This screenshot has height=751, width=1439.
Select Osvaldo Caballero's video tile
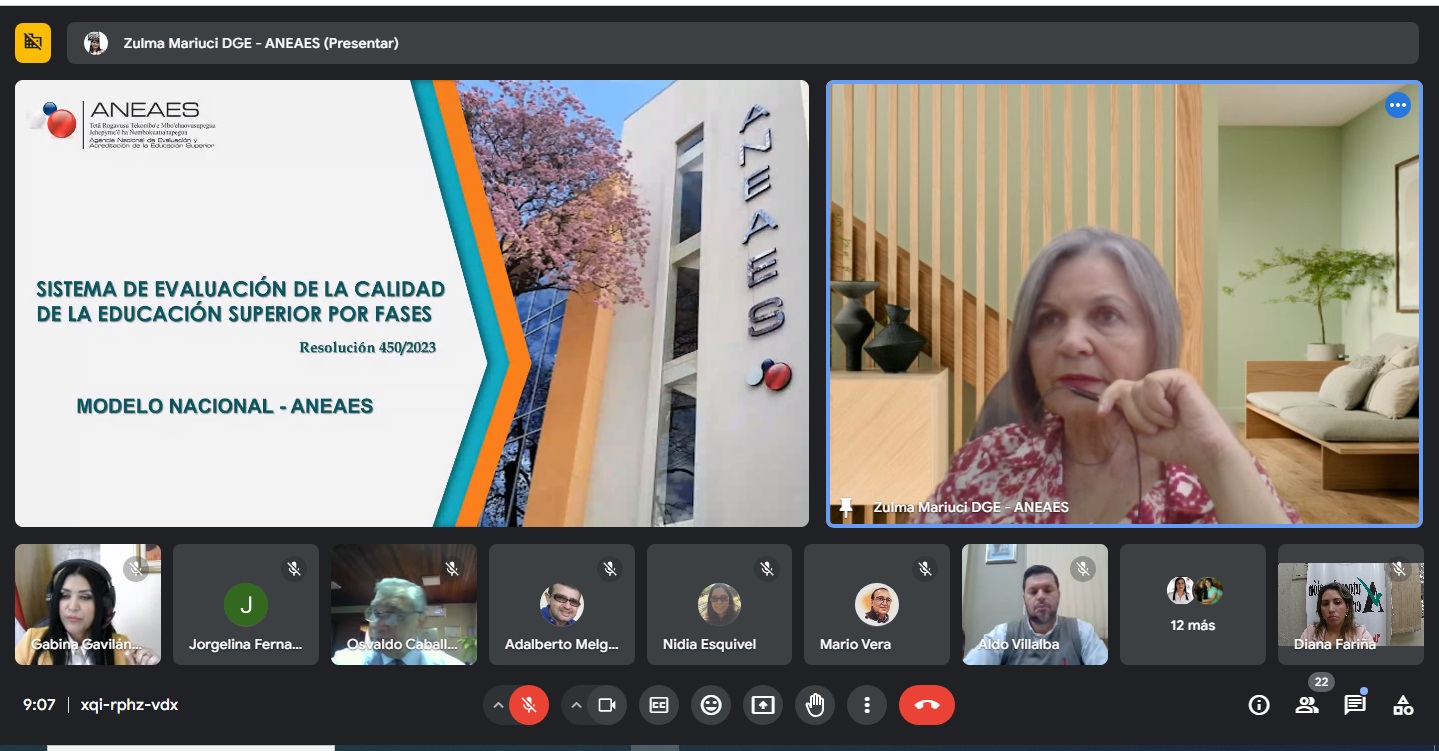tap(404, 604)
